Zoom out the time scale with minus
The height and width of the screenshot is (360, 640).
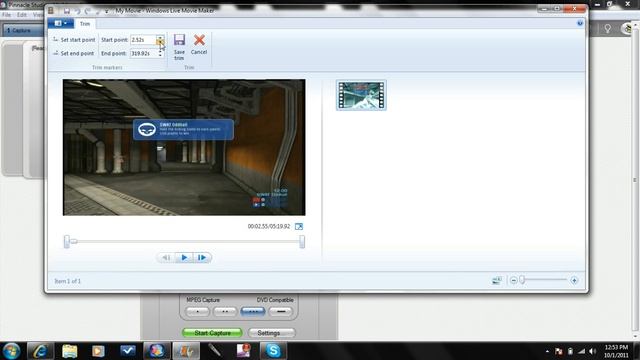click(x=513, y=280)
